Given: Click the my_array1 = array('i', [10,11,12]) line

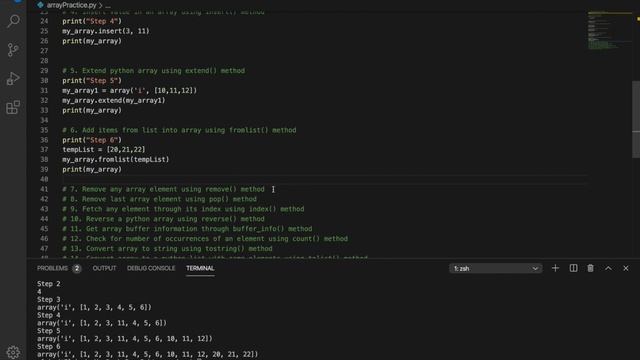Looking at the screenshot, I should click(x=129, y=91).
